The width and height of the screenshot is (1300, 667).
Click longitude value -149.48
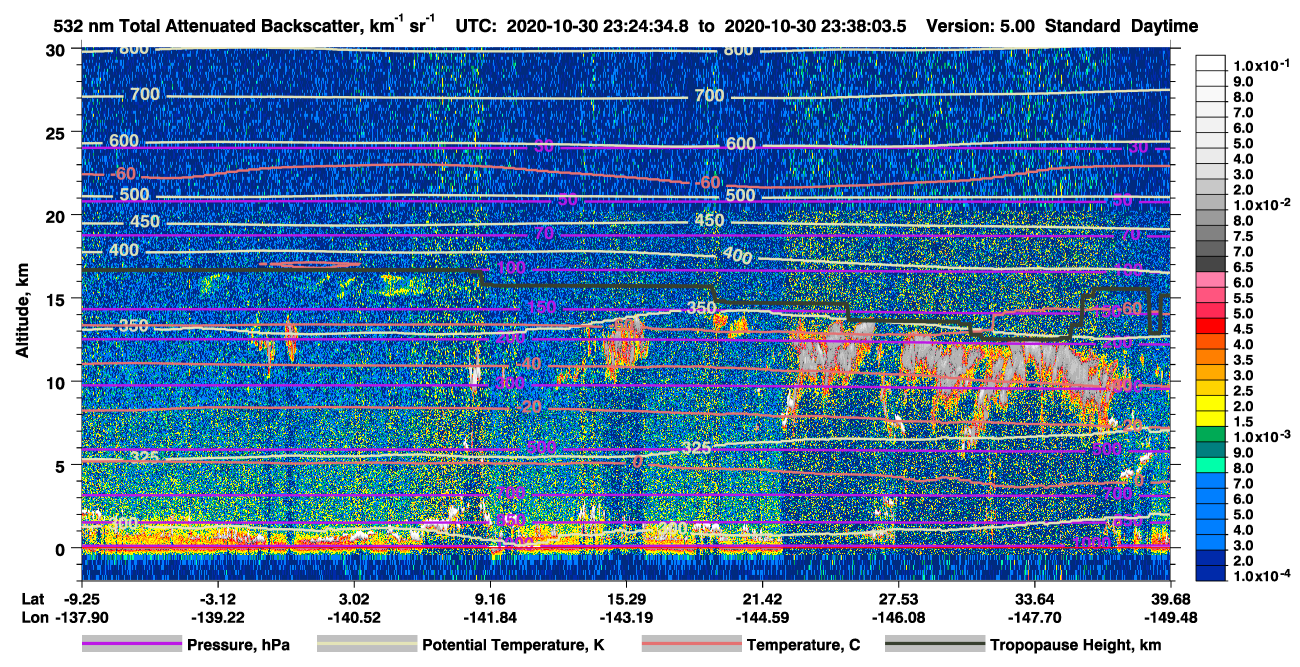[x=1170, y=617]
